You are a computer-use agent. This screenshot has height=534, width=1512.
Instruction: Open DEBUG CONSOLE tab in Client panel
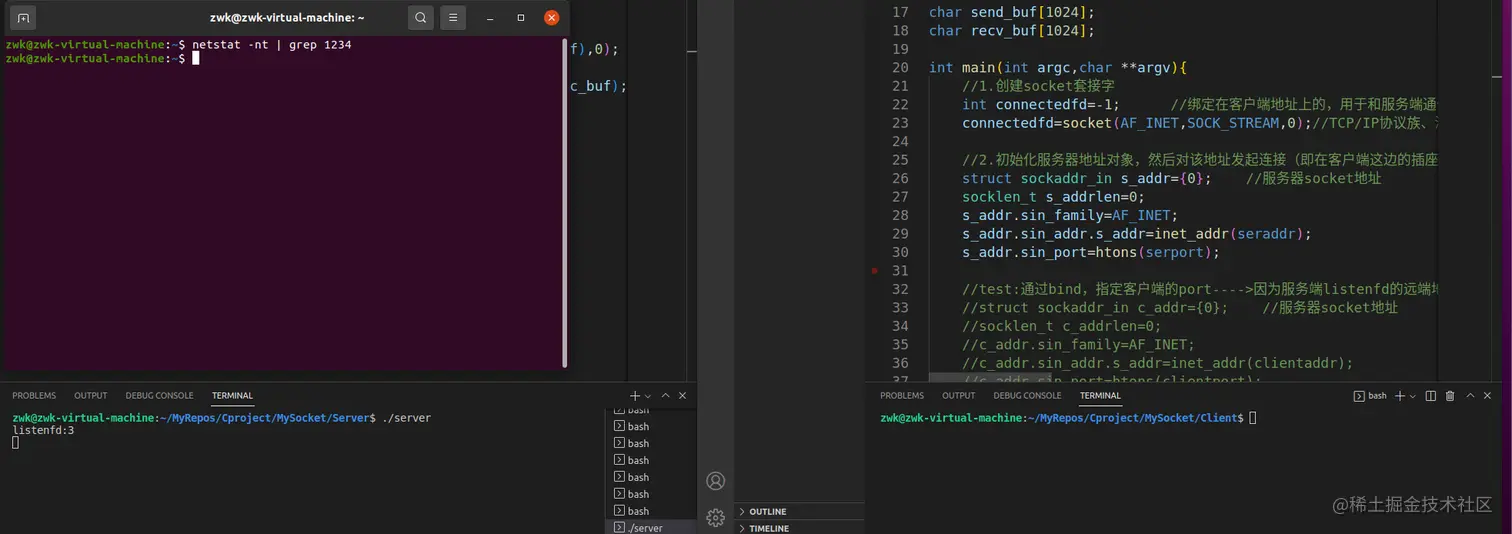pyautogui.click(x=1027, y=396)
